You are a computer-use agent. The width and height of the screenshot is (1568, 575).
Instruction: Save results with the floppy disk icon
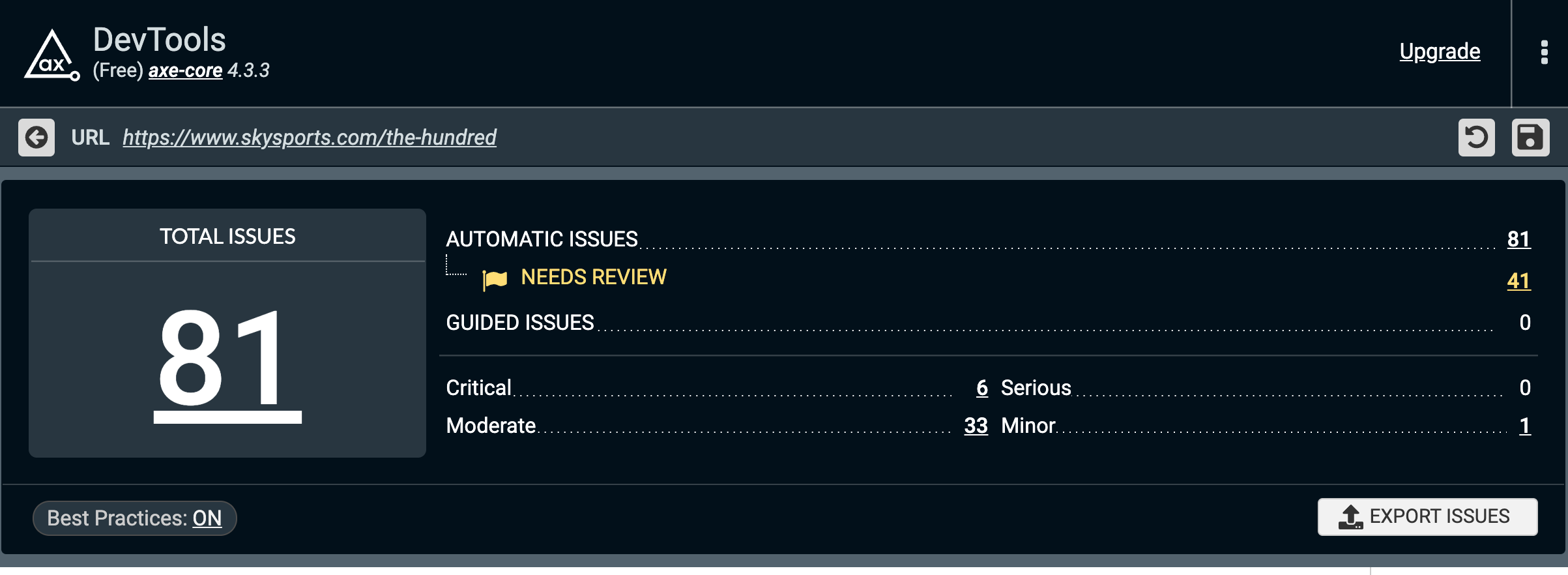pos(1530,138)
